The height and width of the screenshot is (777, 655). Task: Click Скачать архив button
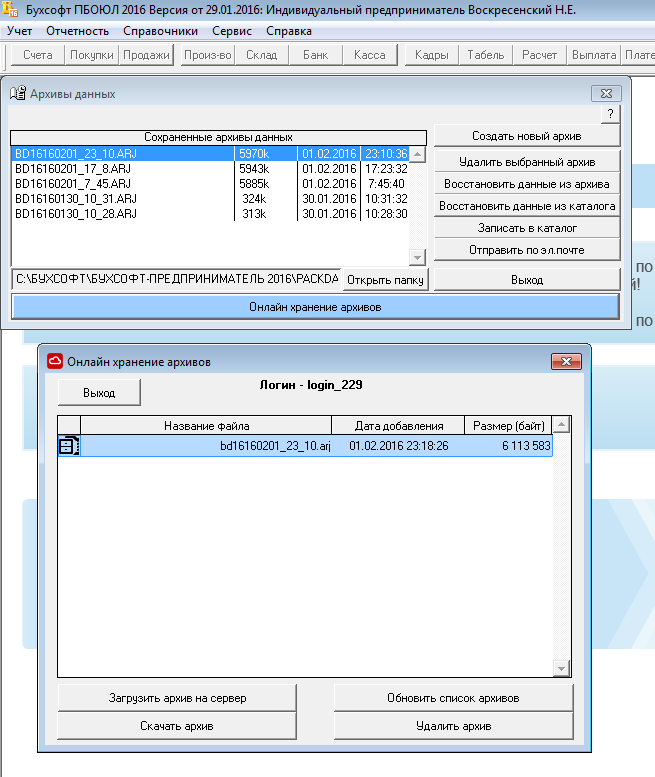(x=177, y=725)
